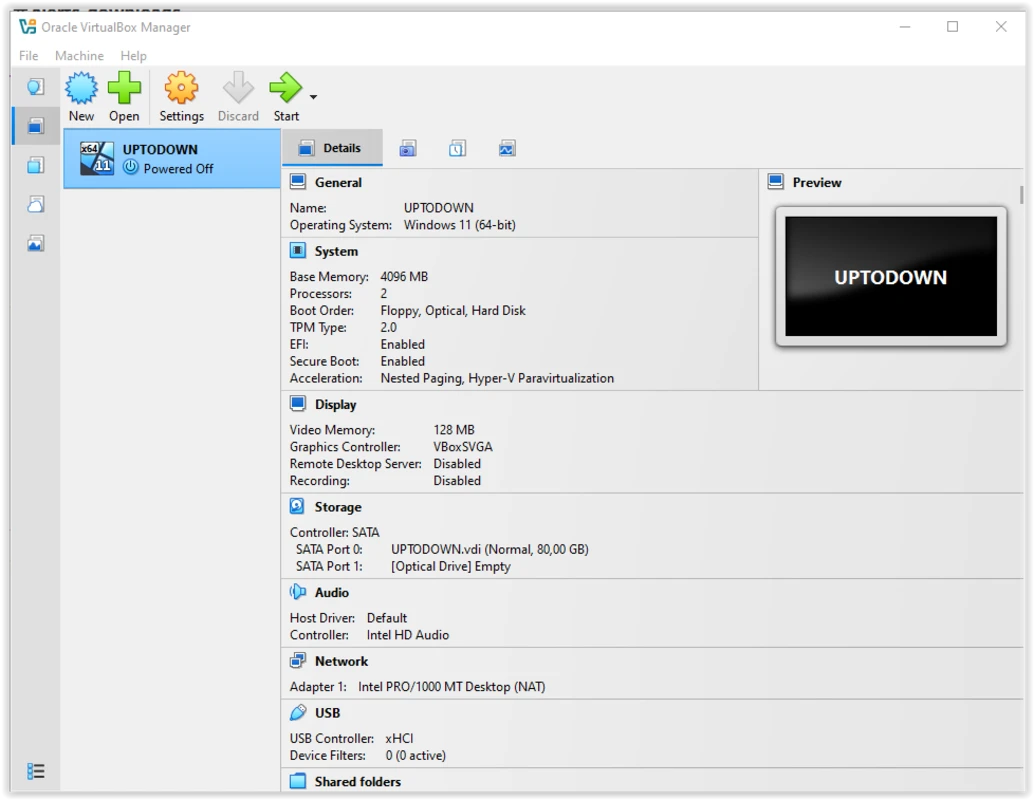Open the Machine menu

coord(79,56)
